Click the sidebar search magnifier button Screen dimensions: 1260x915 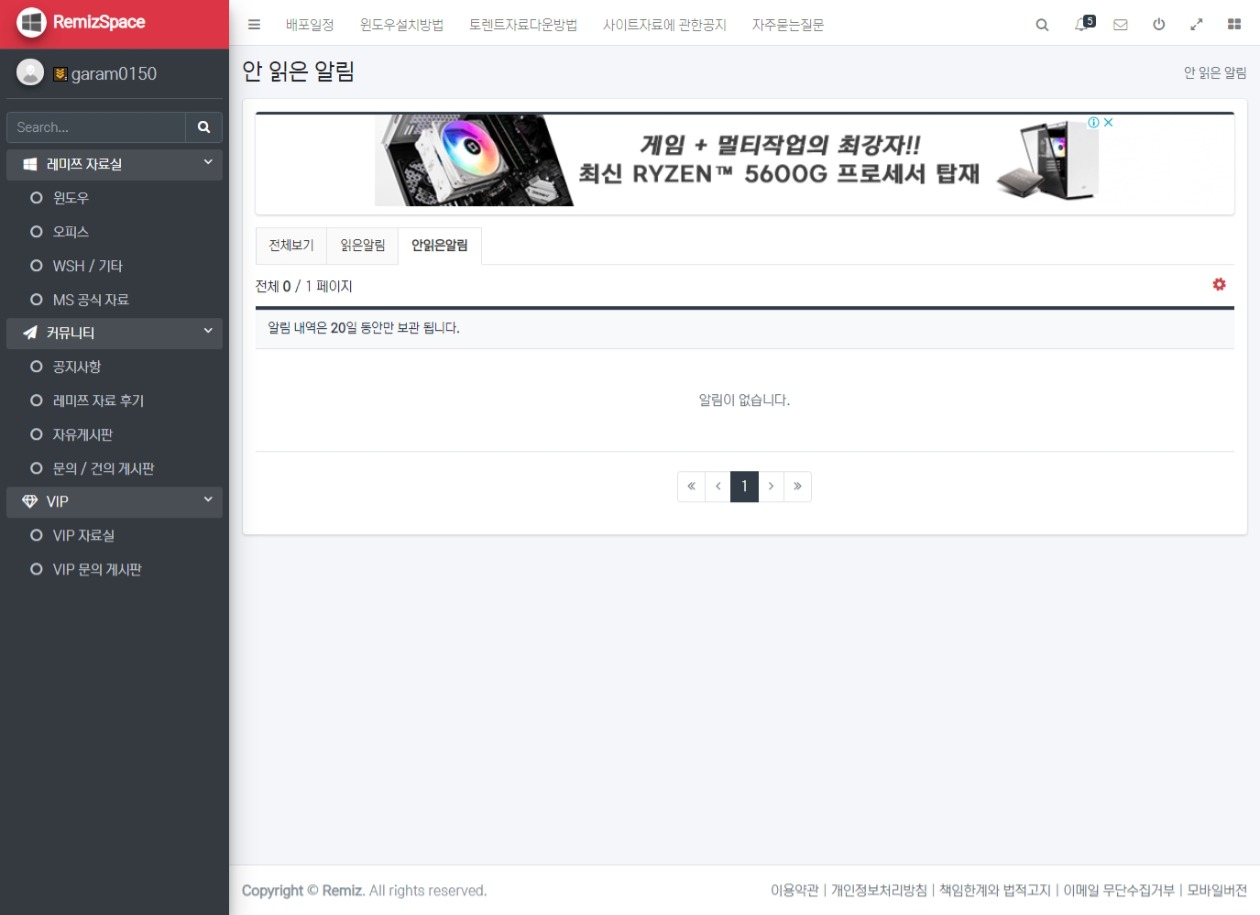click(x=204, y=127)
